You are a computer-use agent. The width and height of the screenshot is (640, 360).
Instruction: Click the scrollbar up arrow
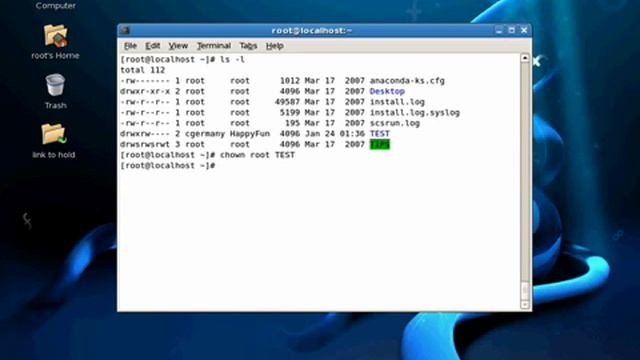click(525, 58)
